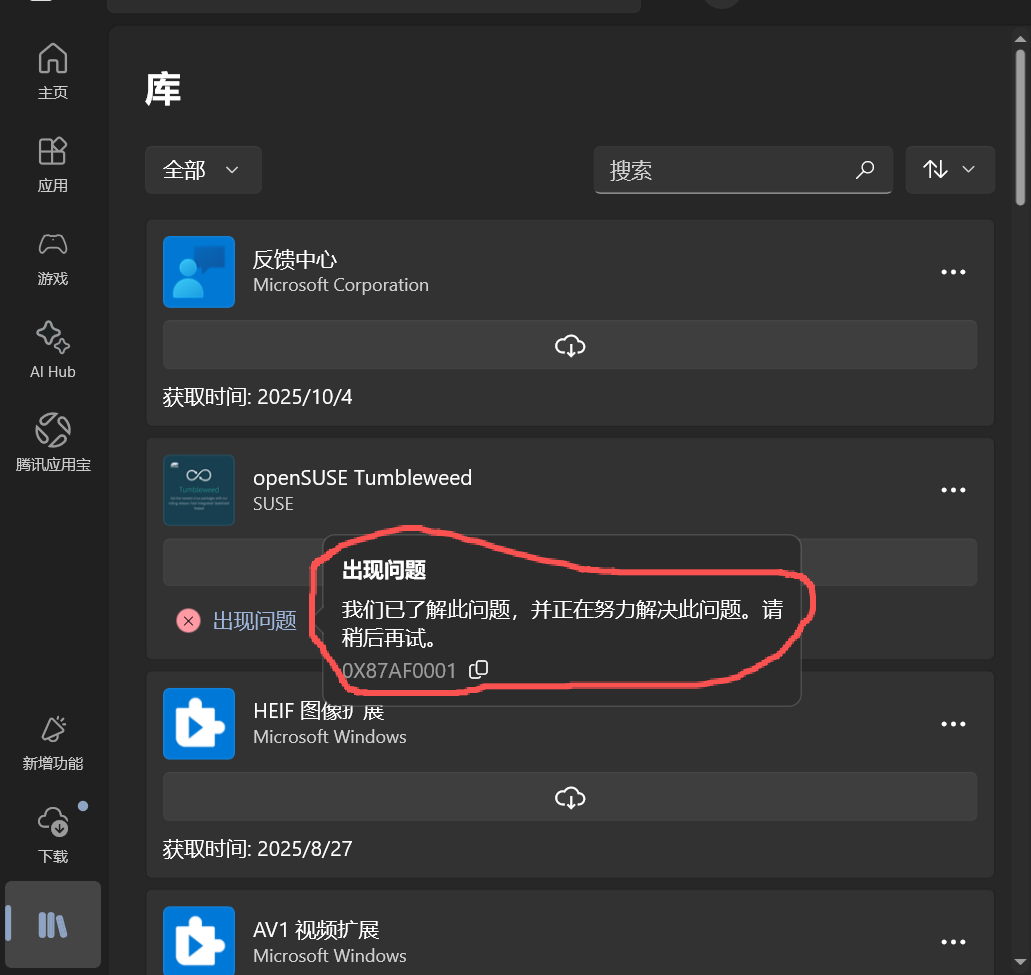Download 反馈中心 via cloud button

click(x=569, y=345)
